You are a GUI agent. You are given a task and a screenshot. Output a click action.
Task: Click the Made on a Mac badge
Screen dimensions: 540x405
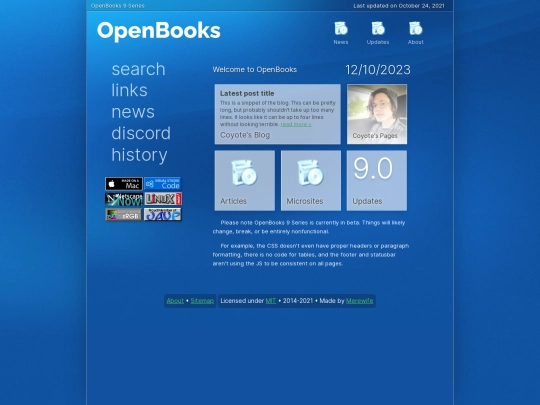(x=124, y=184)
